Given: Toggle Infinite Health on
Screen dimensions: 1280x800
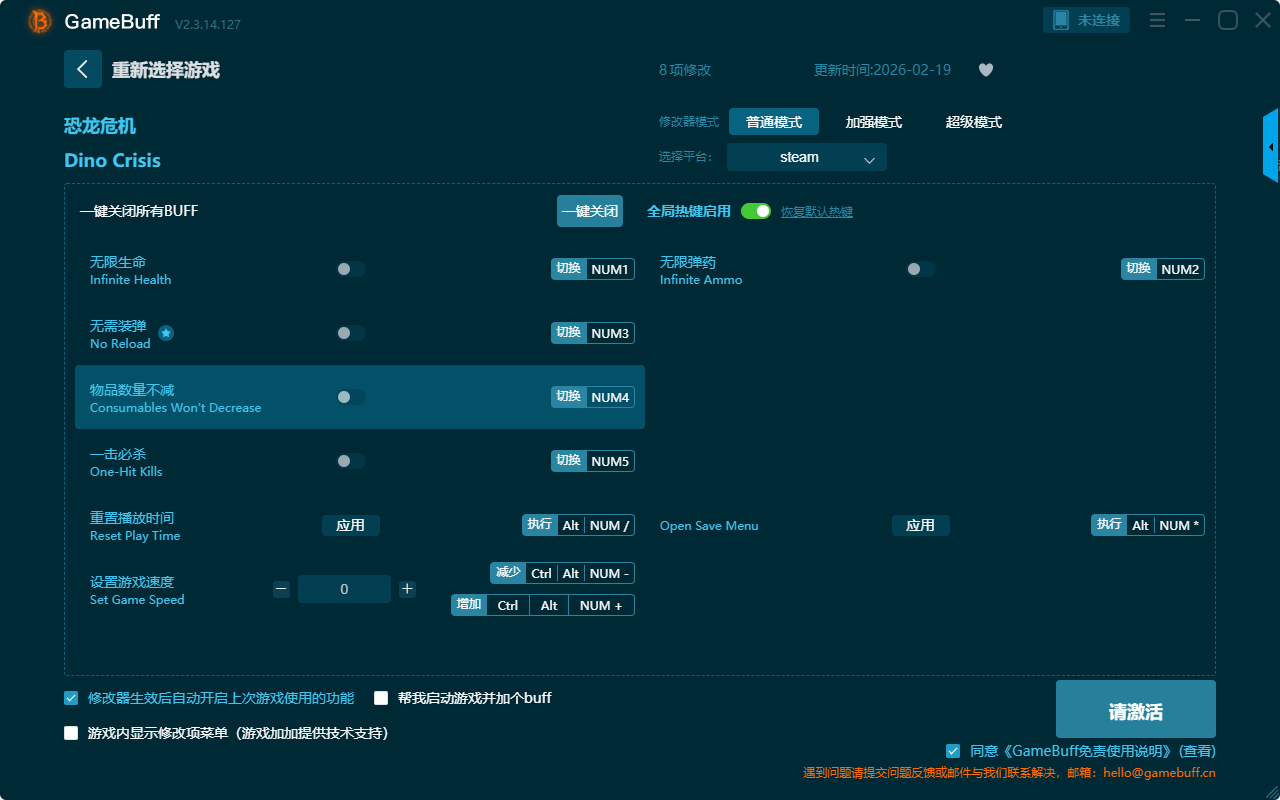Looking at the screenshot, I should point(350,269).
